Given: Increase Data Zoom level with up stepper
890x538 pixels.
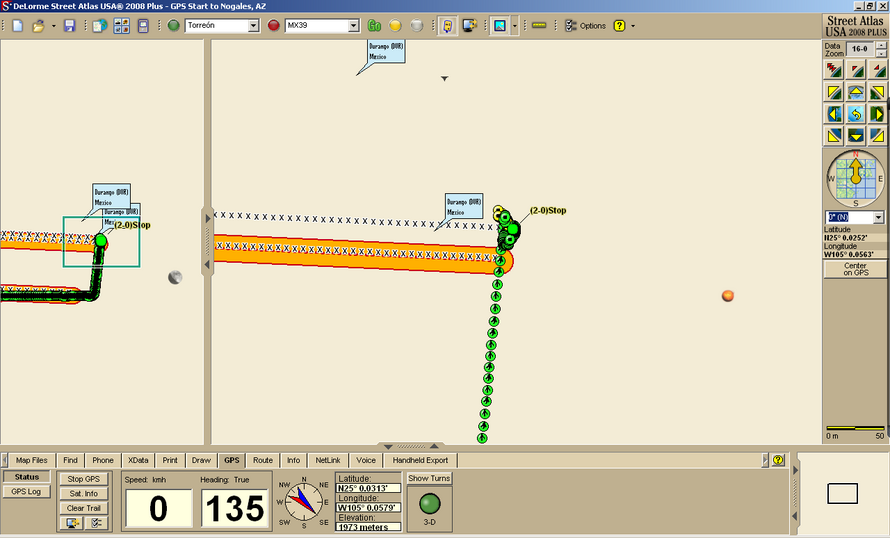Looking at the screenshot, I should [x=881, y=45].
